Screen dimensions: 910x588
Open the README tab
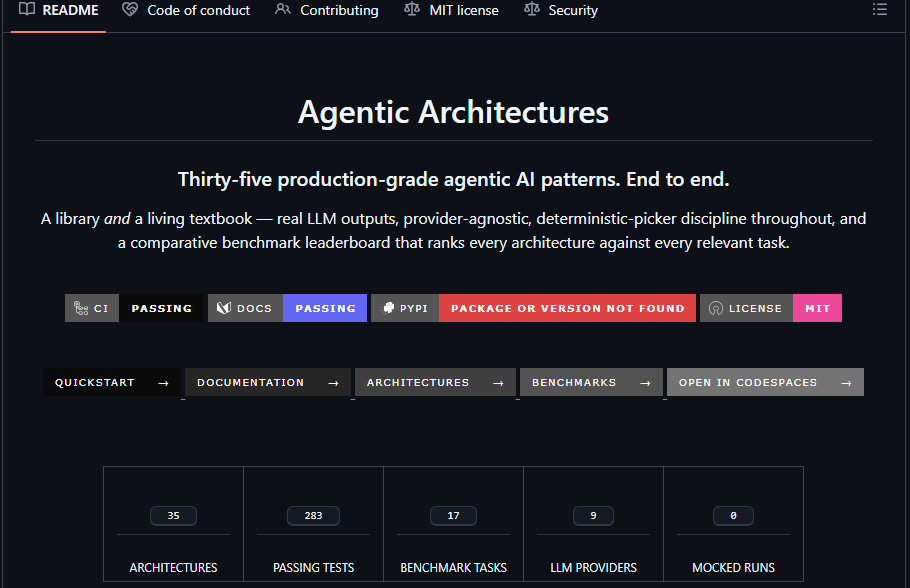pos(59,10)
